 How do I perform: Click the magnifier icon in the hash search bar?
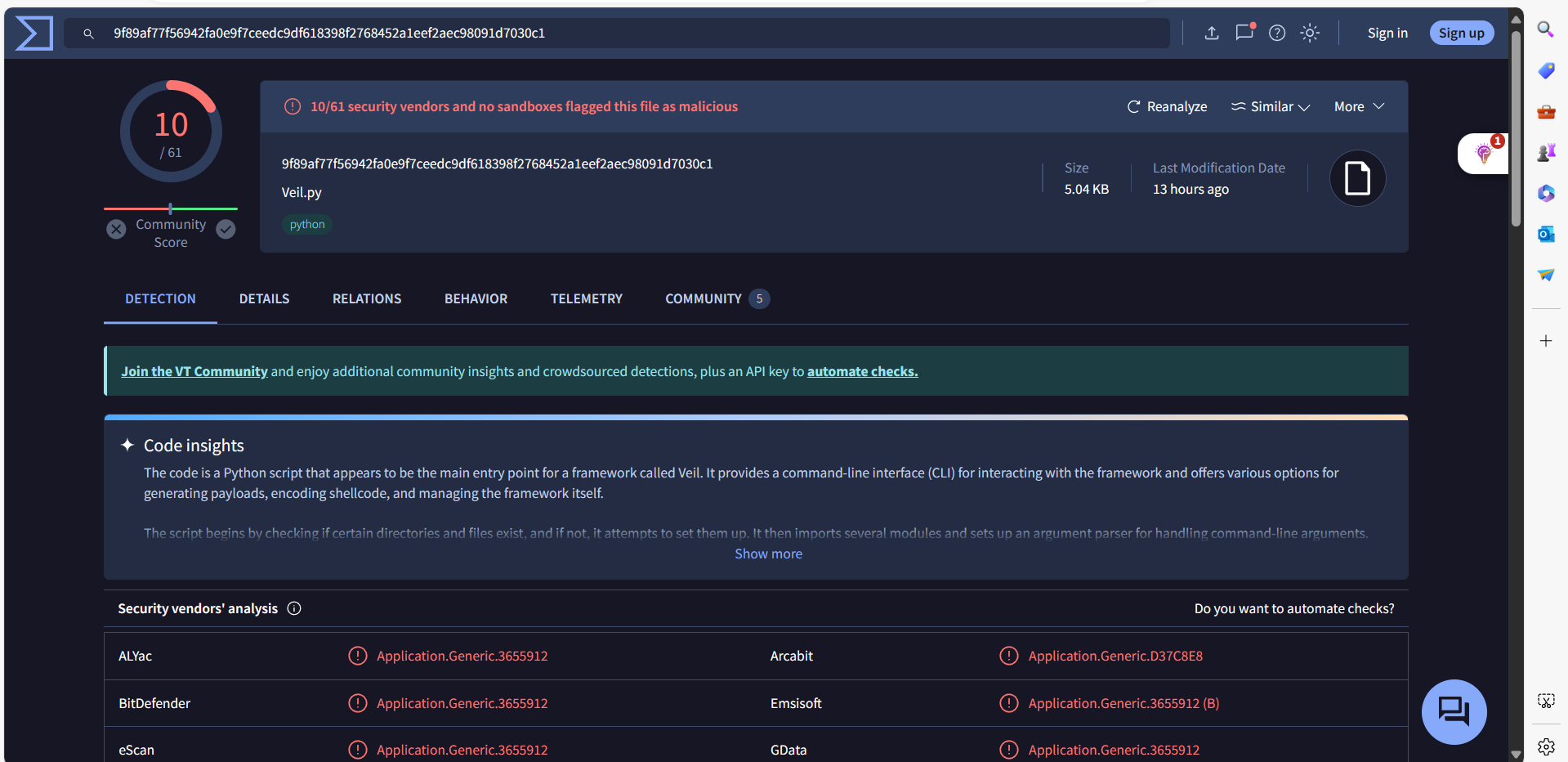[88, 34]
